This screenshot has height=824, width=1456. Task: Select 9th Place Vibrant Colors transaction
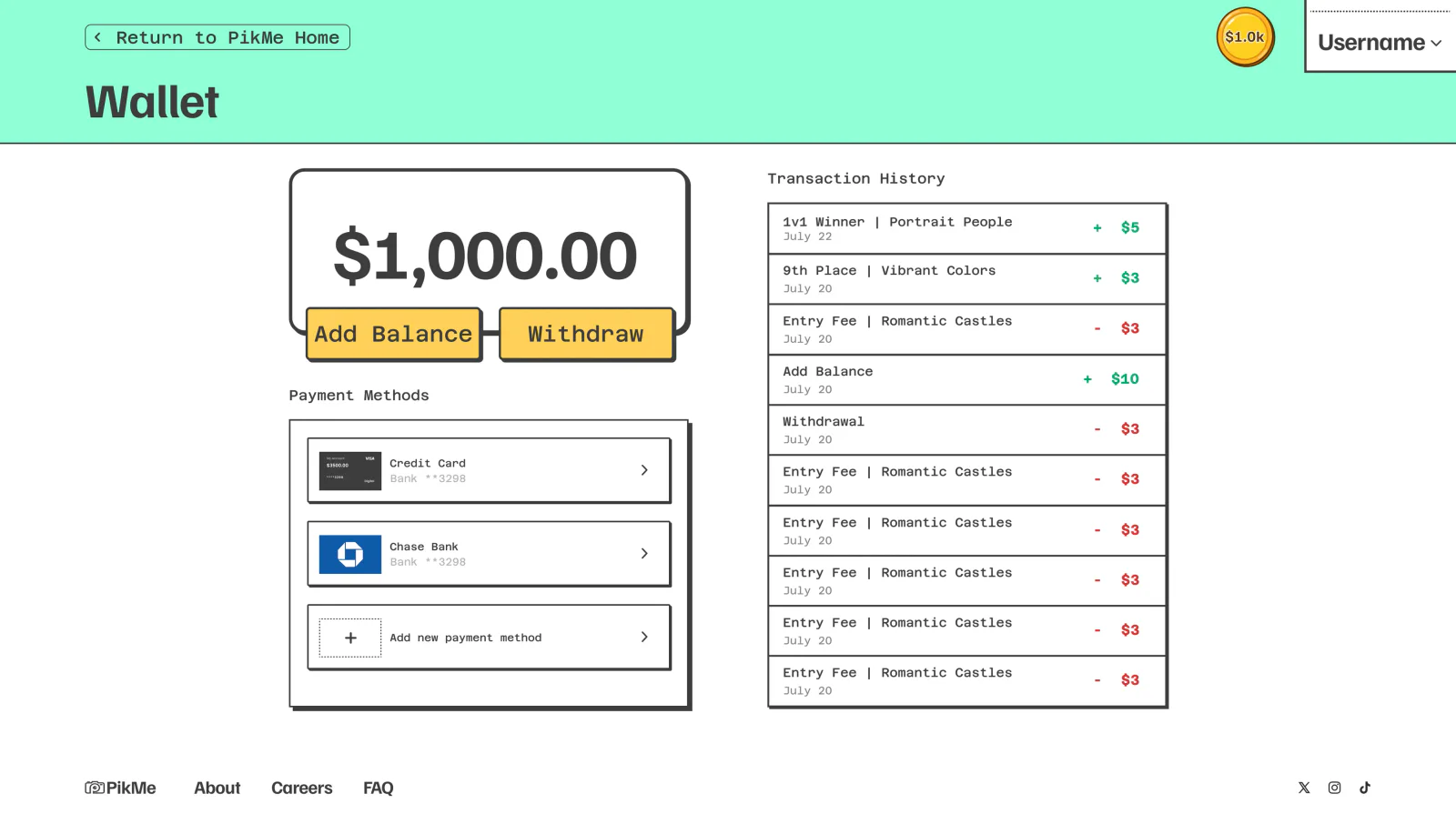click(966, 279)
